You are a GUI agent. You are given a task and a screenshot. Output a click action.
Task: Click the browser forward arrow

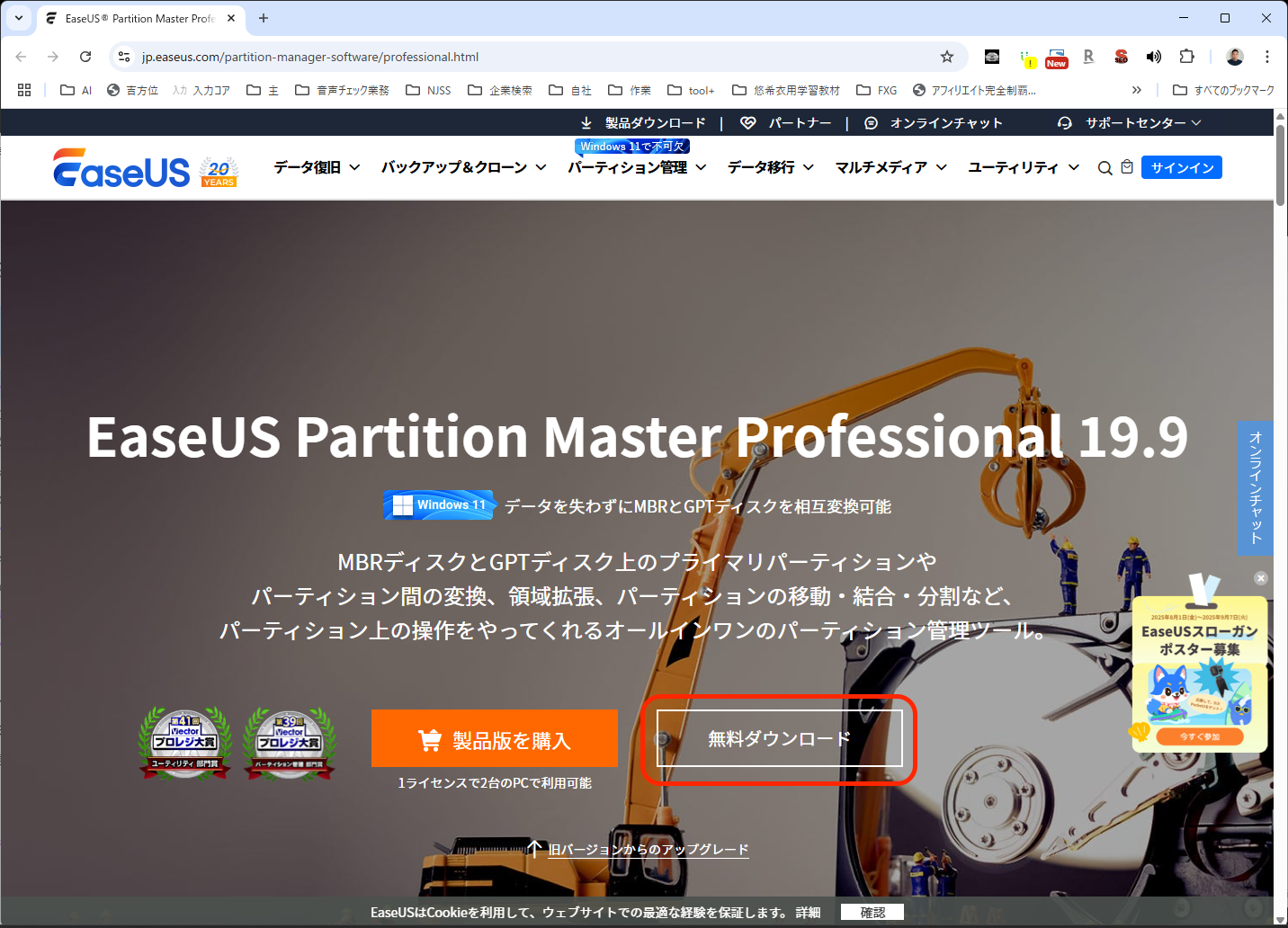[x=53, y=57]
